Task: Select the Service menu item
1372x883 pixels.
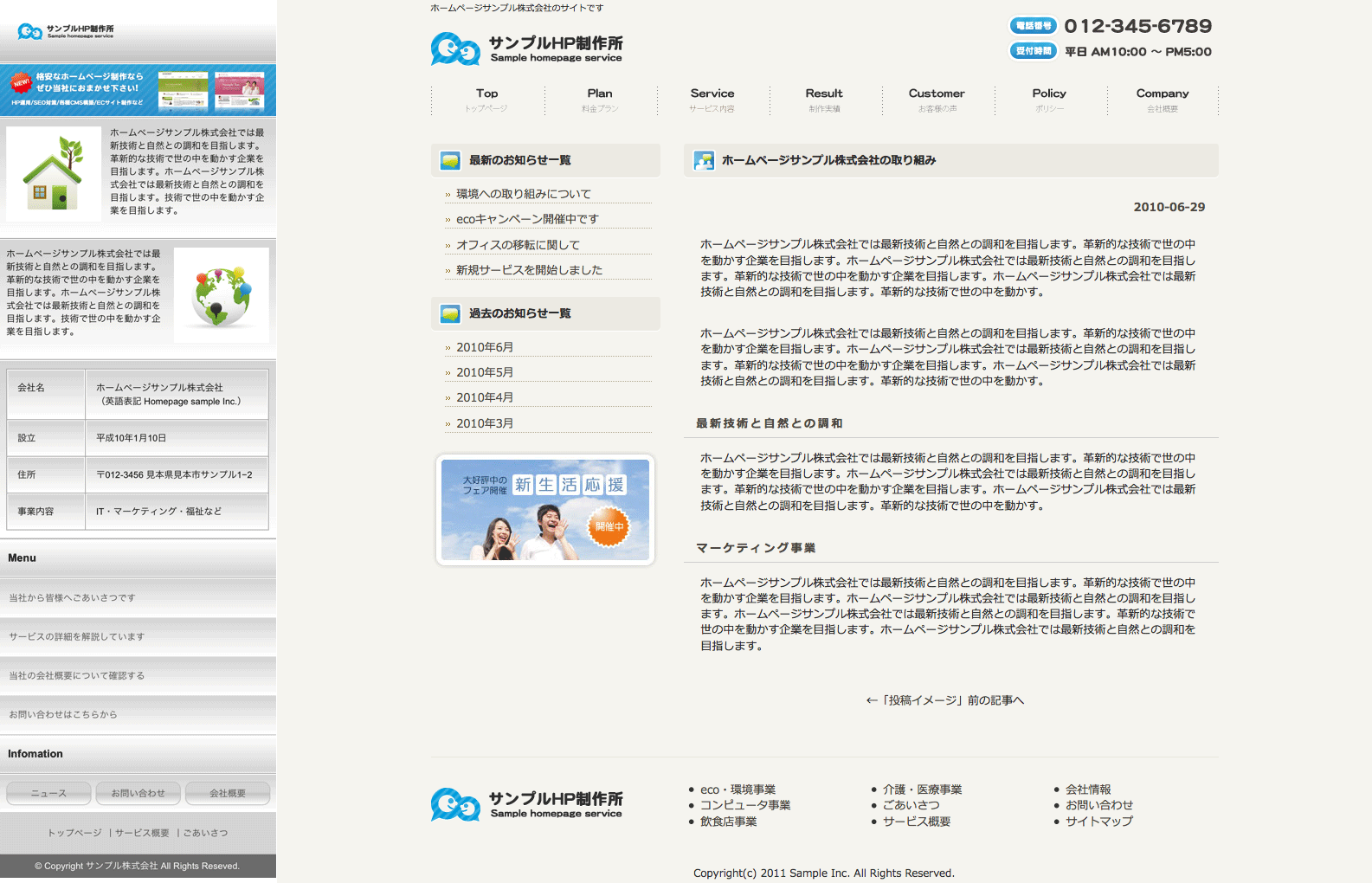Action: click(712, 99)
